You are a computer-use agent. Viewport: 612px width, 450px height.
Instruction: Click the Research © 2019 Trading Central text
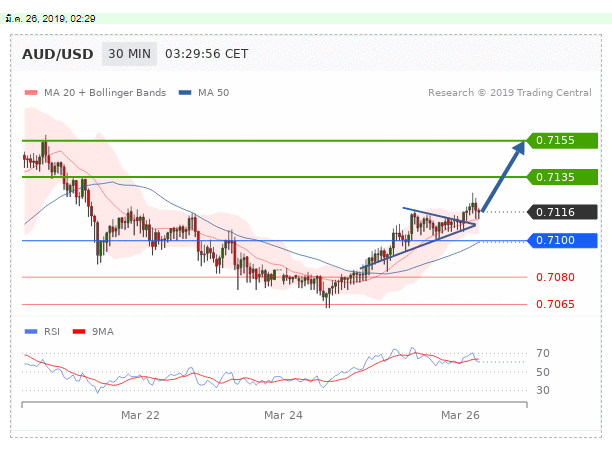pyautogui.click(x=510, y=93)
